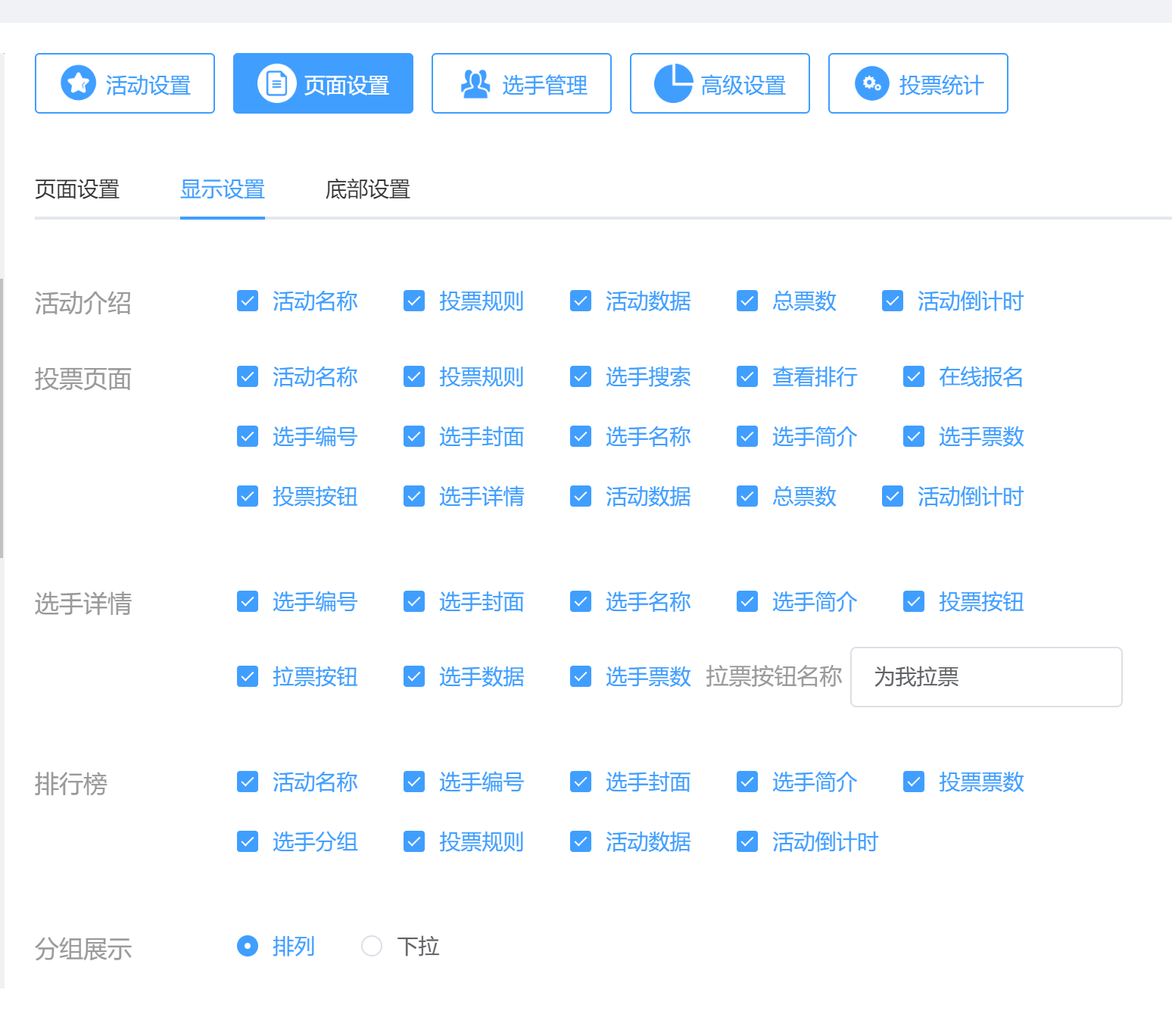1172x1036 pixels.
Task: Open the 活动设置 section
Action: (125, 83)
